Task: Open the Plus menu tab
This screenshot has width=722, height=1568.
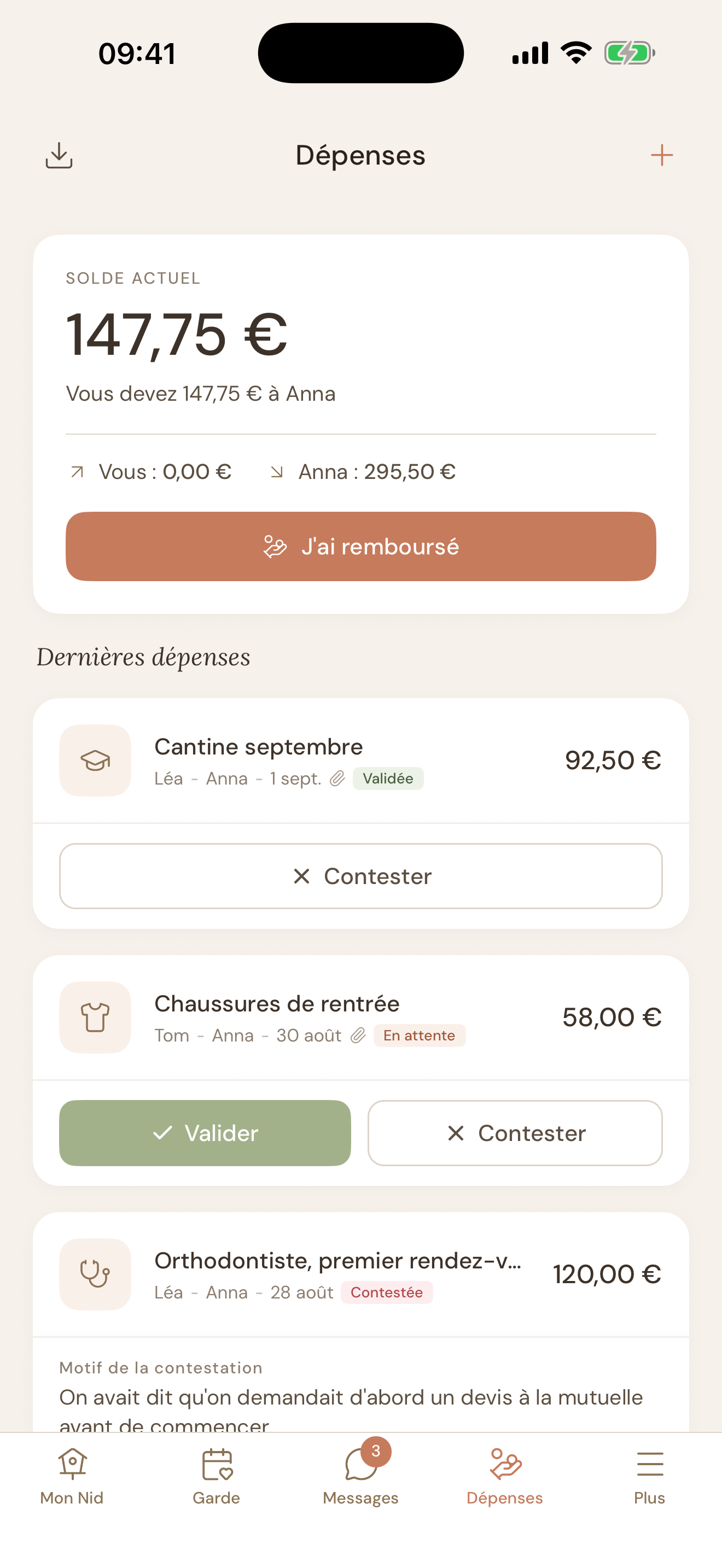Action: tap(650, 1477)
